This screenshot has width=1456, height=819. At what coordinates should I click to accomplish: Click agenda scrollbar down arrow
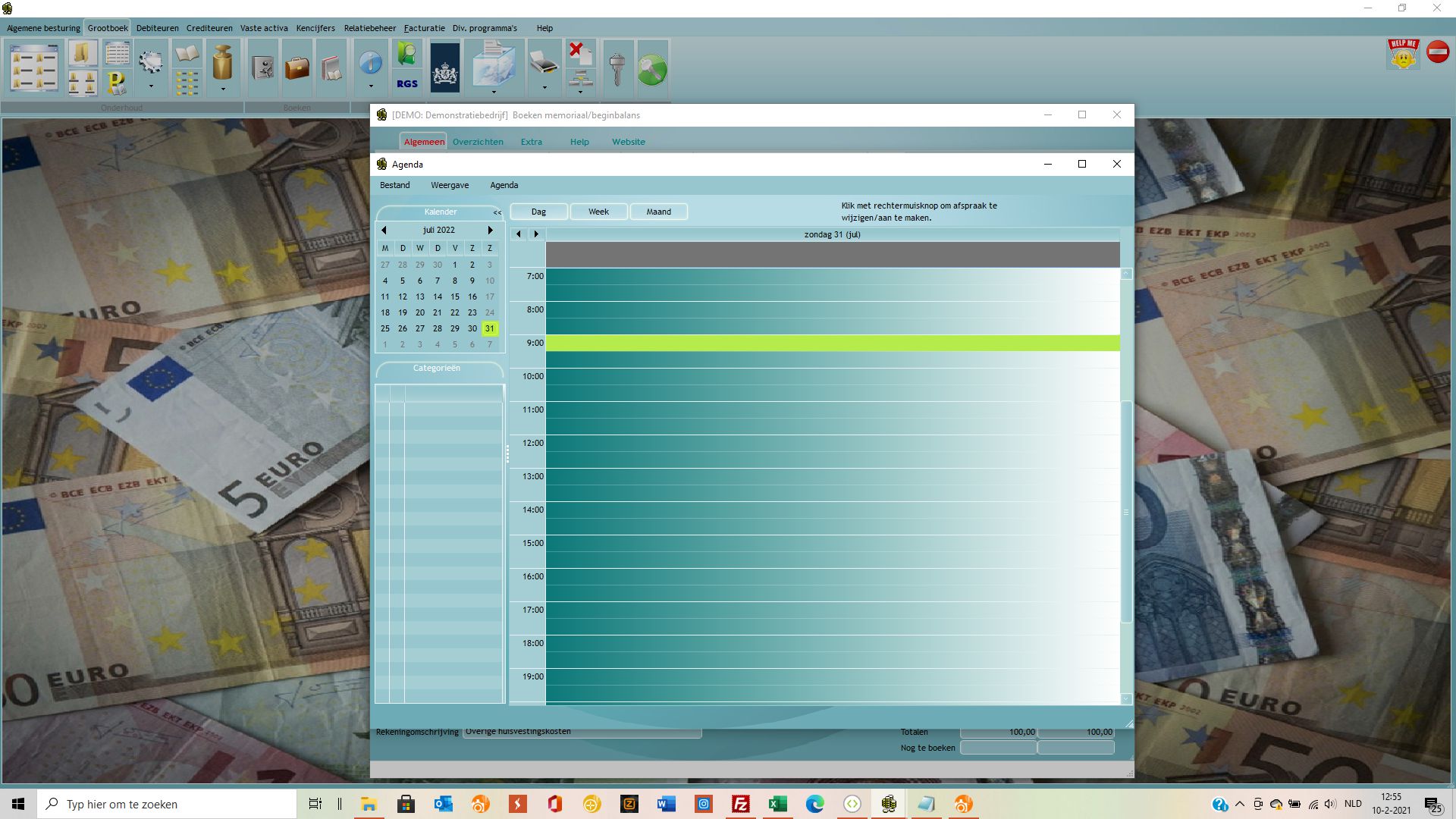coord(1126,698)
